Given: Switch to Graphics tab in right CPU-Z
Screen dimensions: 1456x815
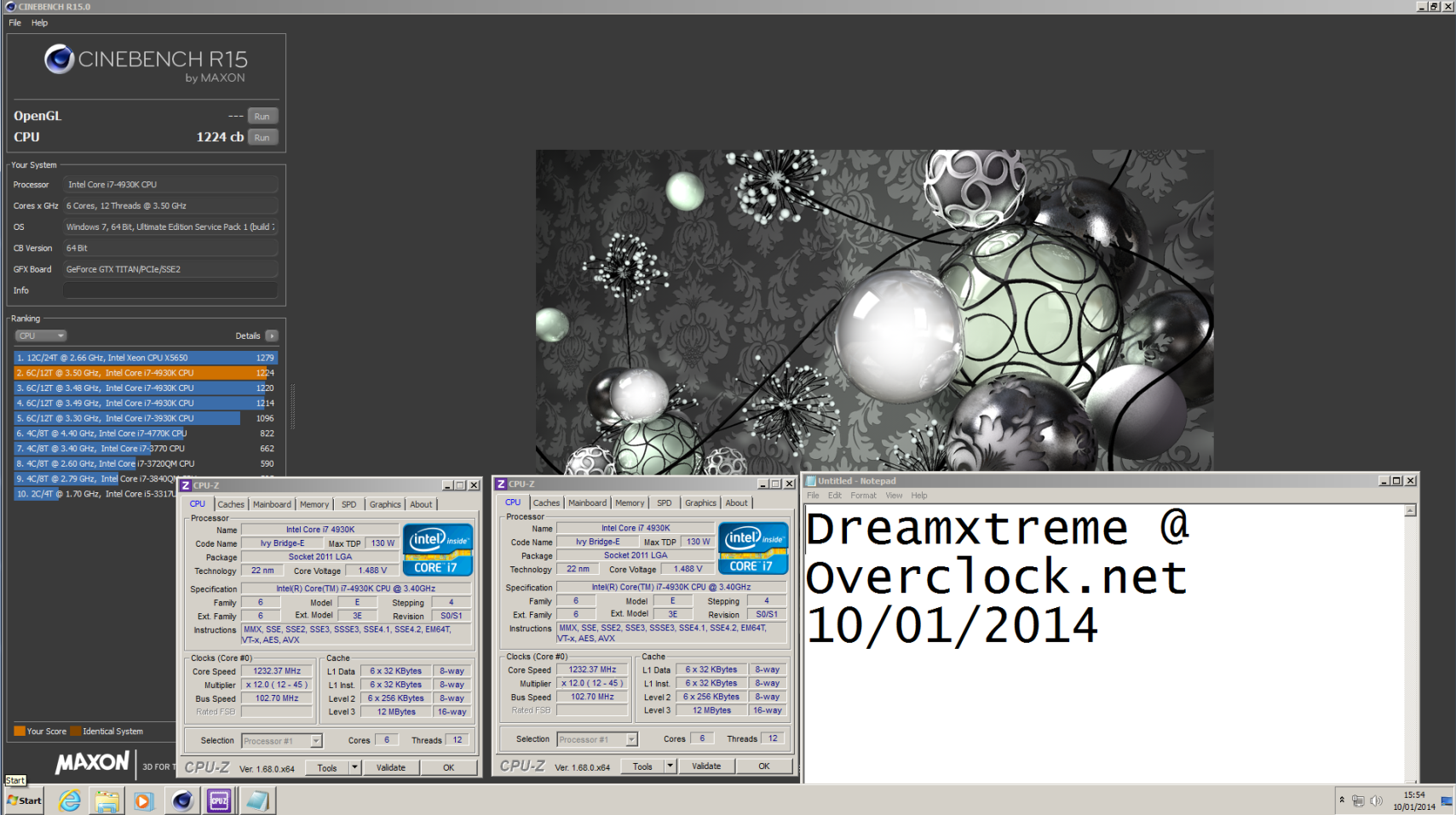Looking at the screenshot, I should click(x=700, y=502).
